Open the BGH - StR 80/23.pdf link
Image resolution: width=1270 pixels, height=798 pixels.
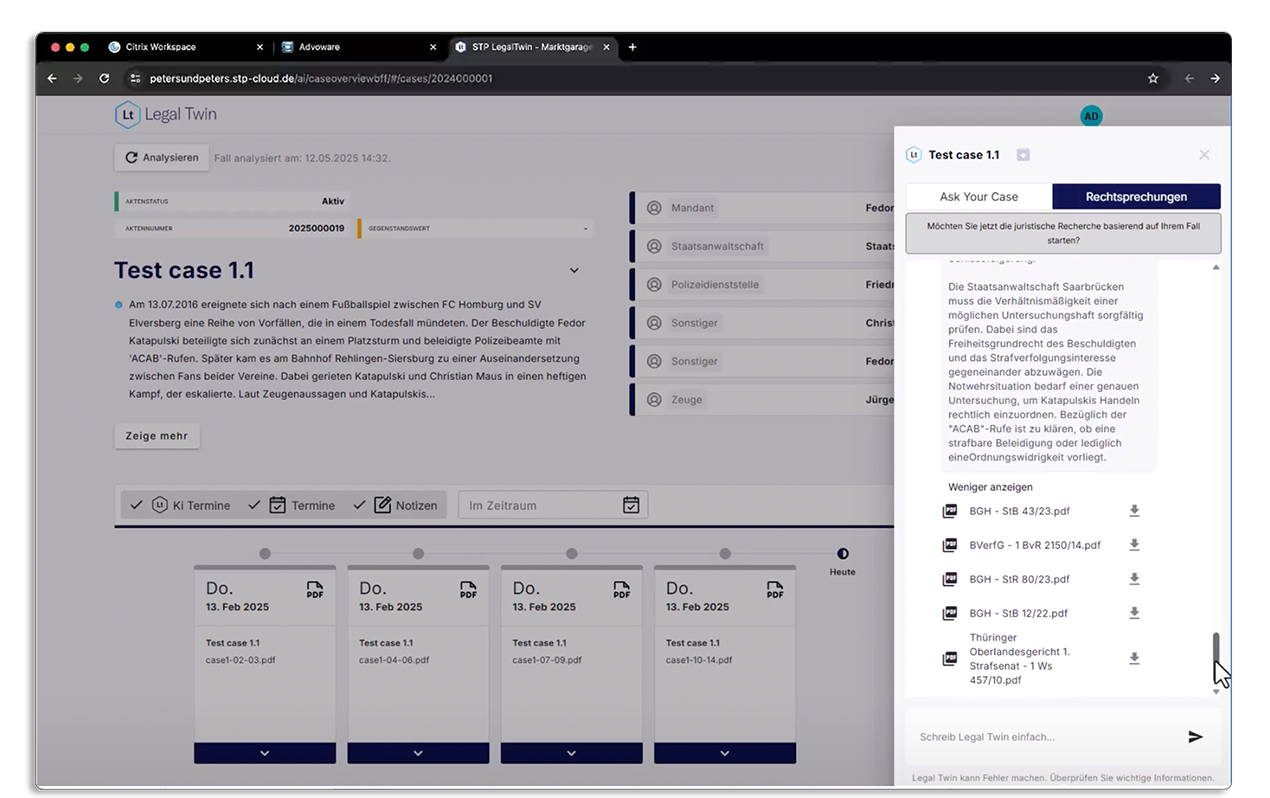pyautogui.click(x=1019, y=579)
